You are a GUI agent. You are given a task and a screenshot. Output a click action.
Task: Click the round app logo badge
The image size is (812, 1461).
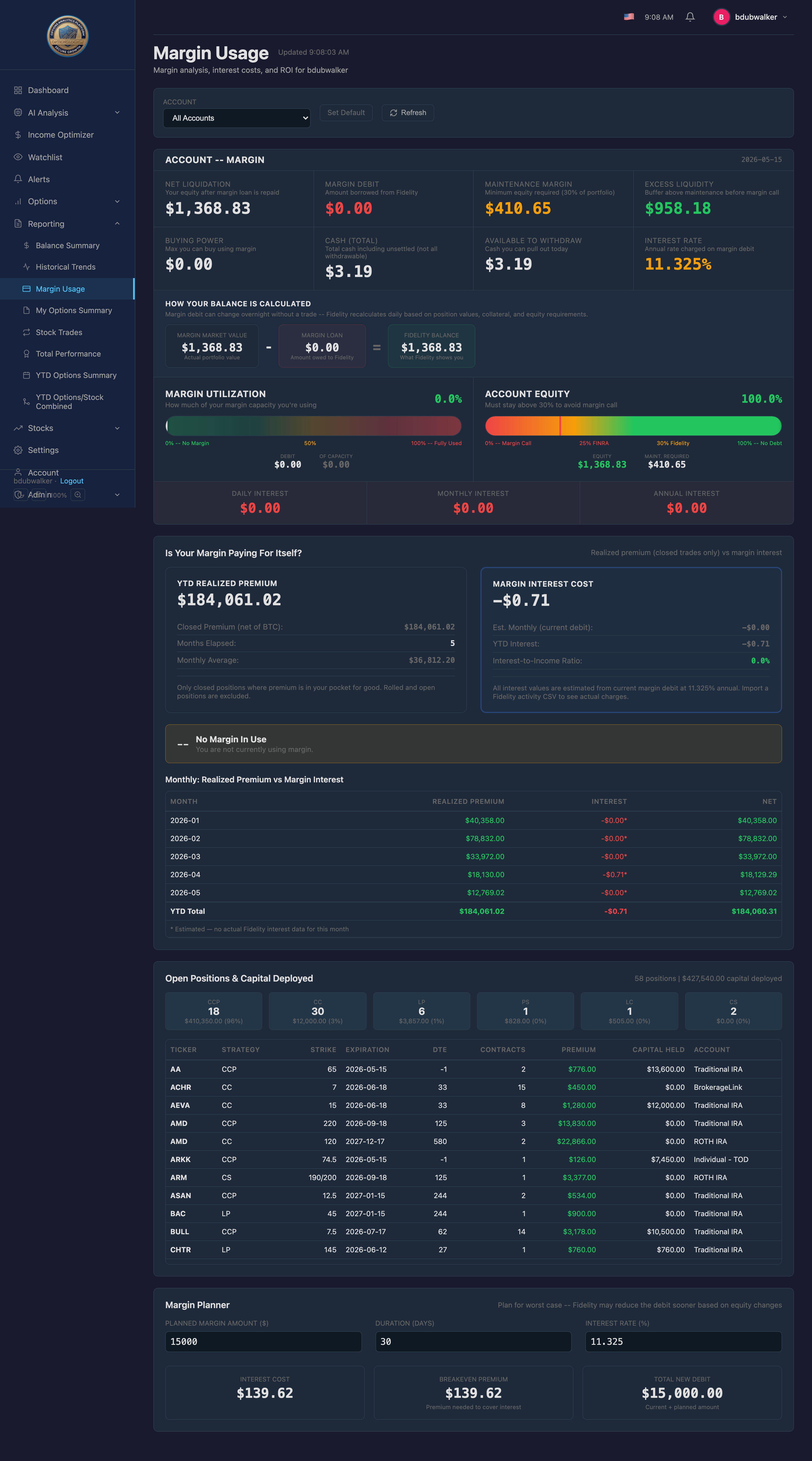67,36
